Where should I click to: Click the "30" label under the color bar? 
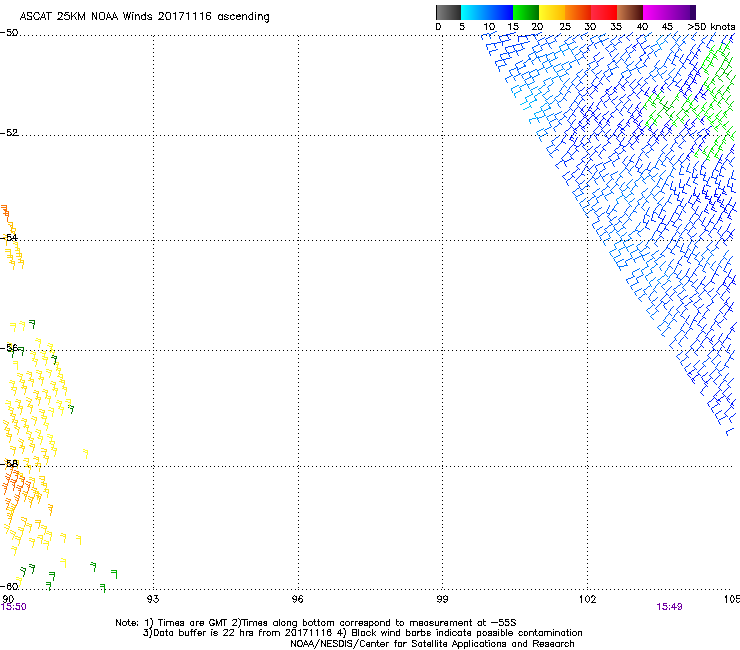tap(590, 27)
